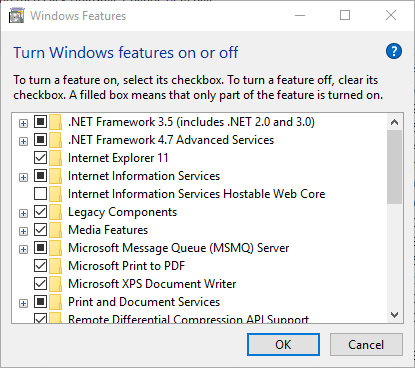Expand the Microsoft Message Queue (MSMQ) Server node

(23, 249)
